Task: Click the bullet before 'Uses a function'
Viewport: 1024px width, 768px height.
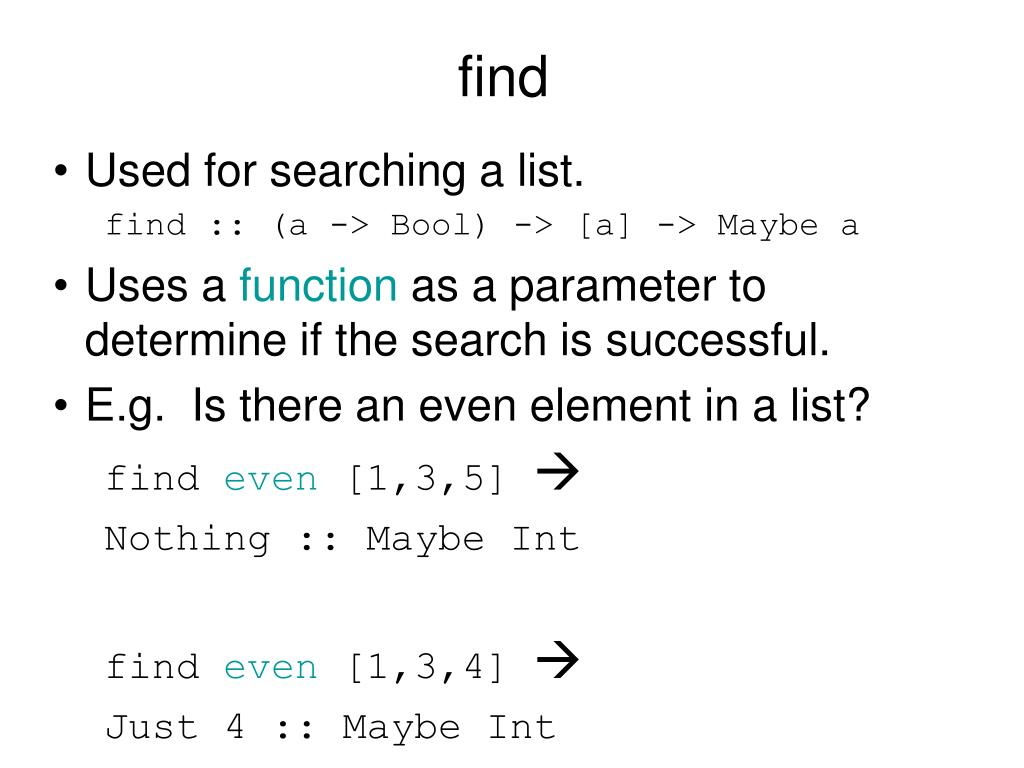Action: 61,286
